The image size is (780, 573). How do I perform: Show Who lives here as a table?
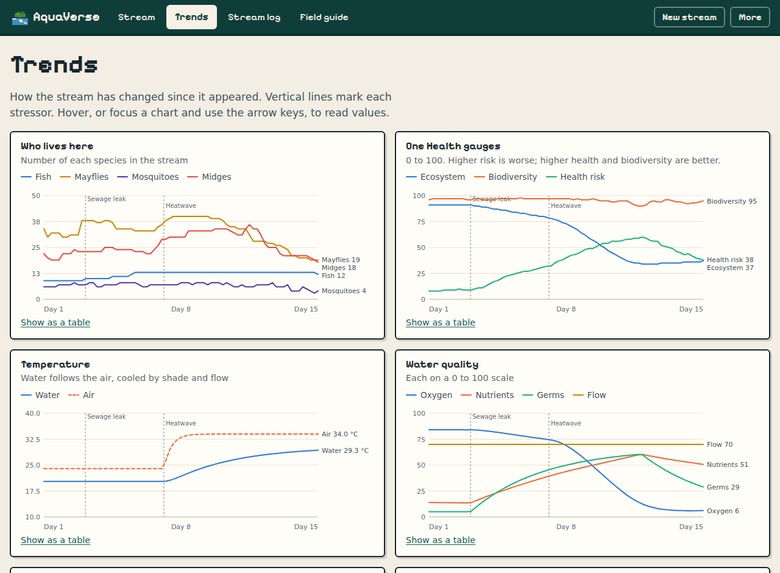[x=55, y=322]
